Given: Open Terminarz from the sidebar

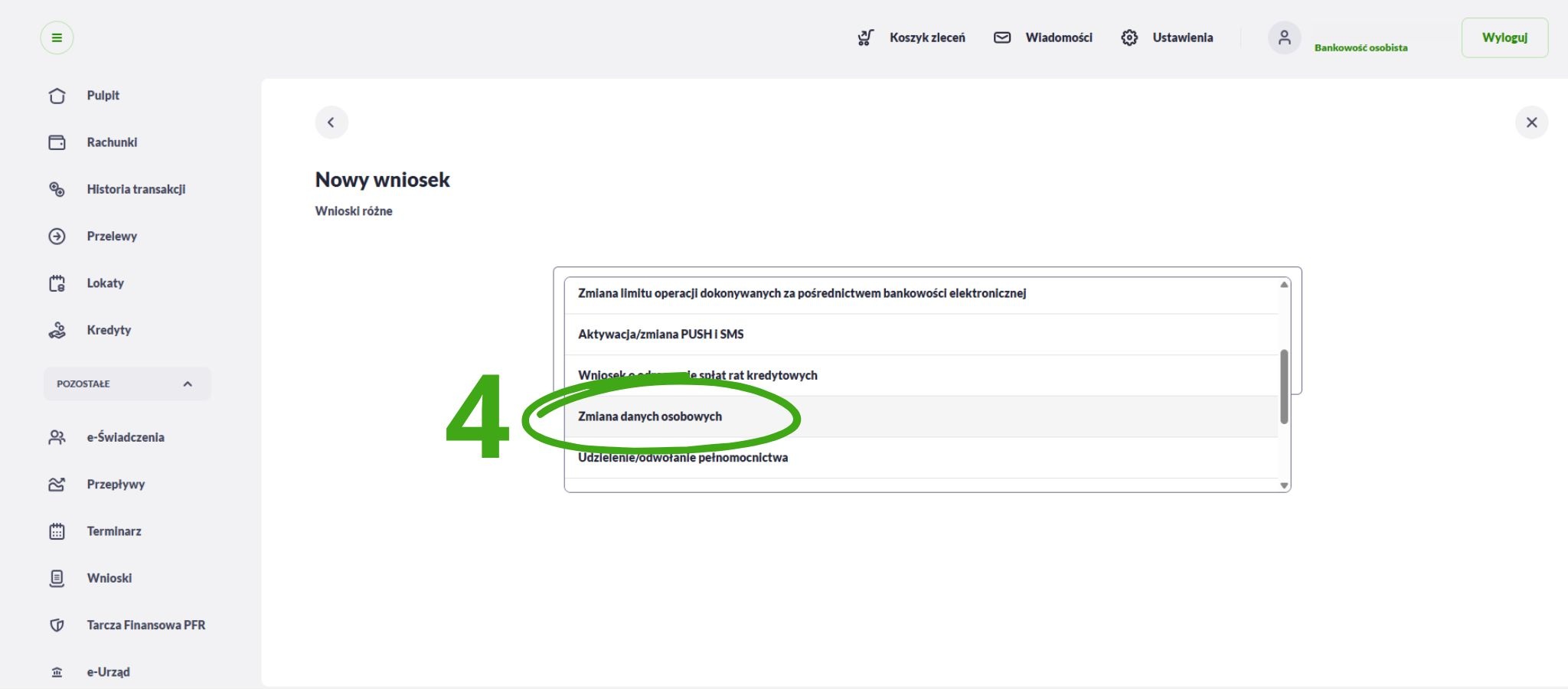Looking at the screenshot, I should click(x=114, y=531).
